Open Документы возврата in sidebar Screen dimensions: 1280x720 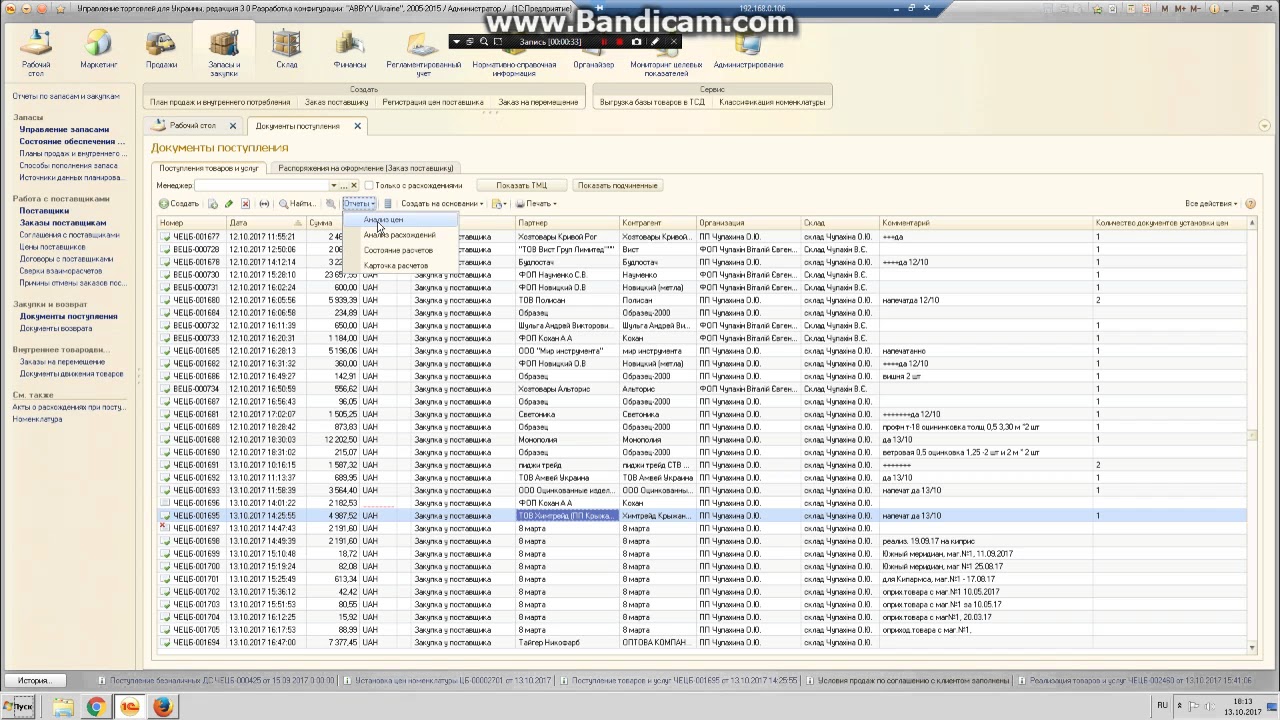click(x=56, y=328)
